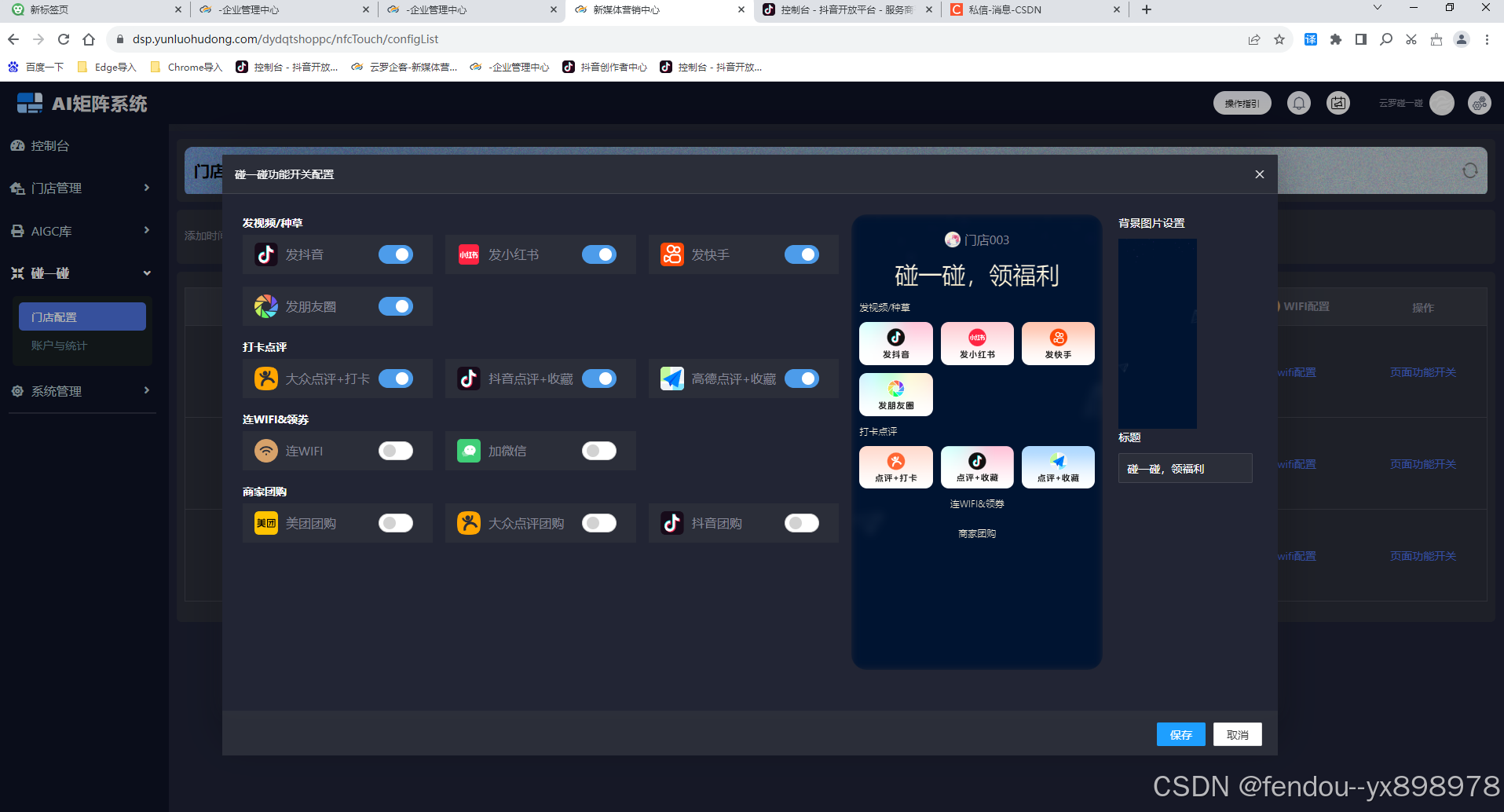Click the 美团团购 Meituan icon
The height and width of the screenshot is (812, 1504).
pos(266,523)
